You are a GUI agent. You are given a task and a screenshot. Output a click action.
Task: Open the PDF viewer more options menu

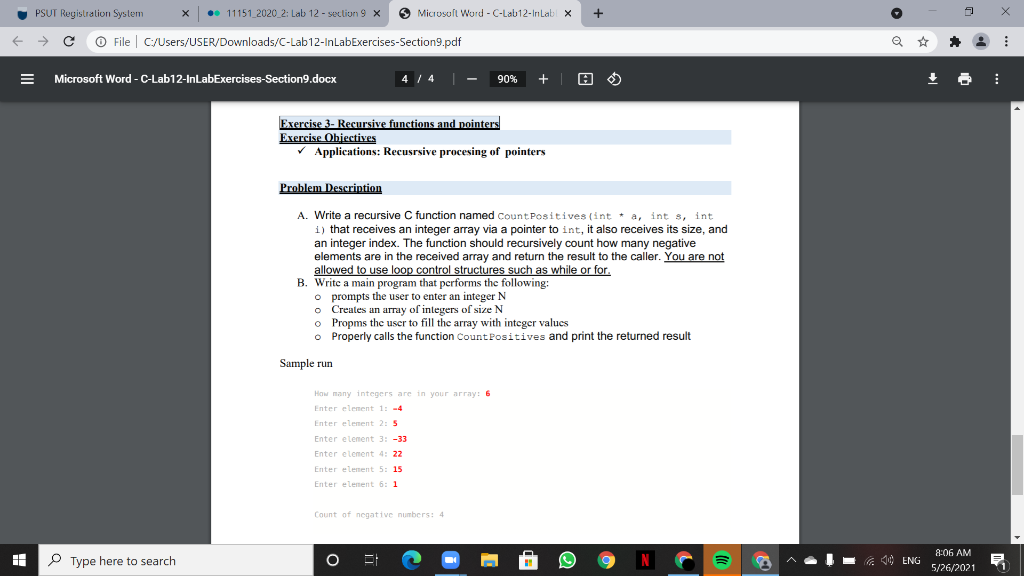(x=997, y=79)
